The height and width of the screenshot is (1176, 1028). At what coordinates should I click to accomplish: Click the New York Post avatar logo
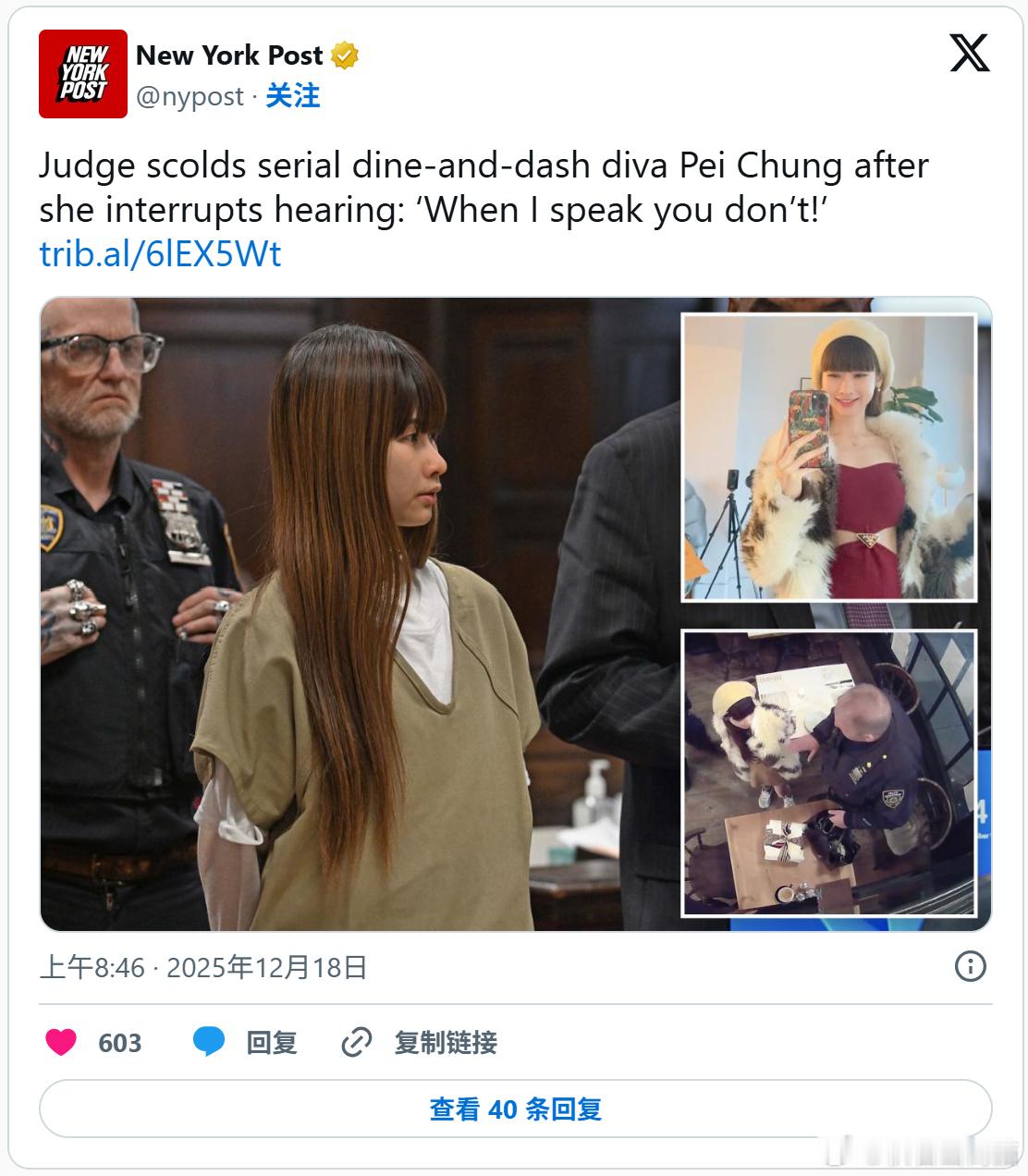tap(82, 74)
